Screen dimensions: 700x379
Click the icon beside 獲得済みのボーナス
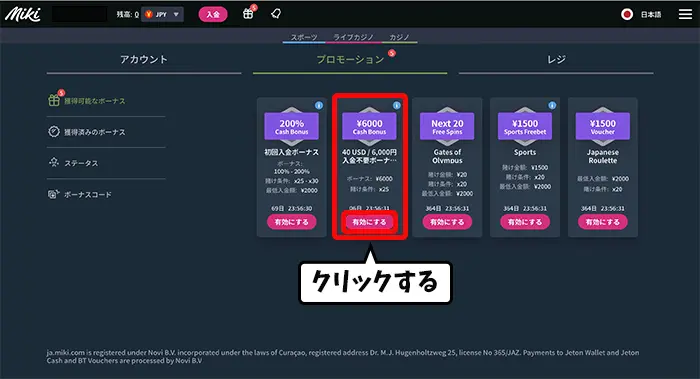tap(54, 132)
